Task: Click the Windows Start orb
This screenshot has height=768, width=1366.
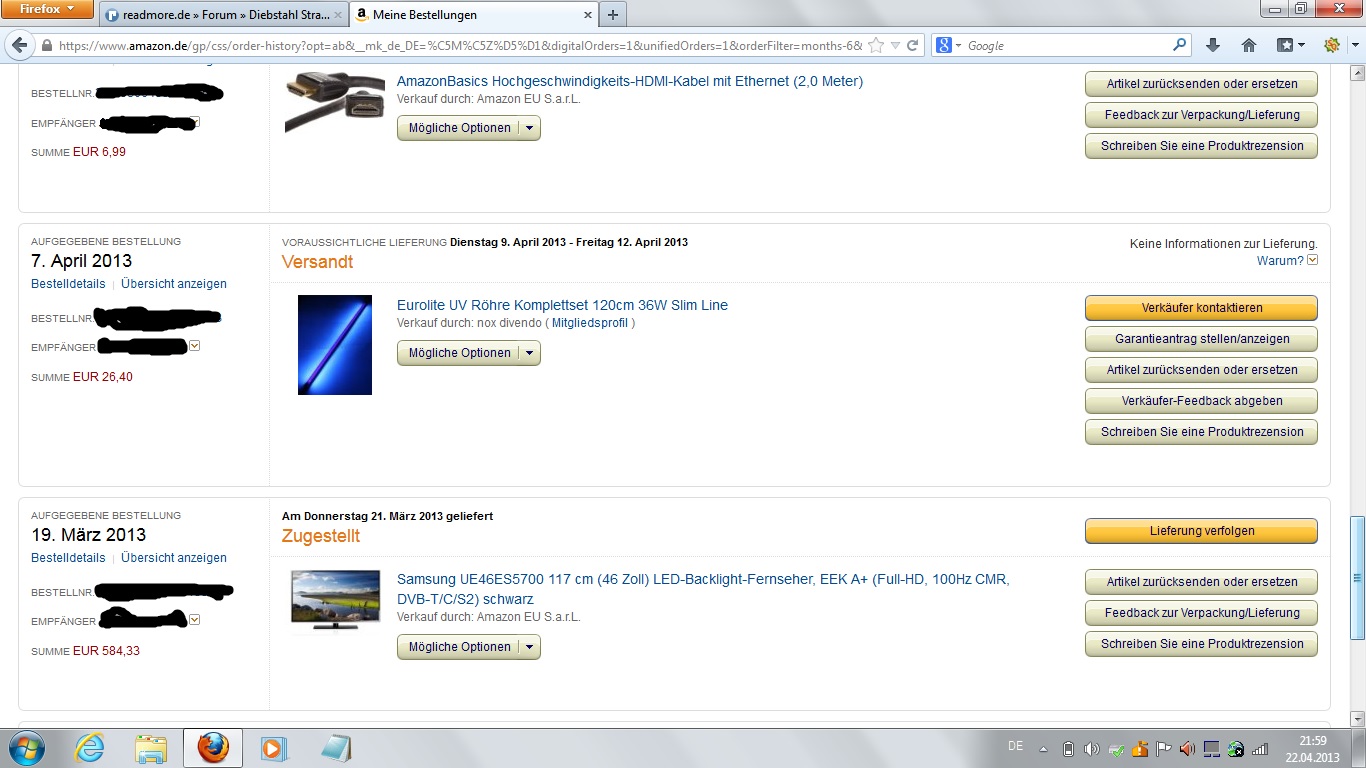Action: click(x=25, y=748)
